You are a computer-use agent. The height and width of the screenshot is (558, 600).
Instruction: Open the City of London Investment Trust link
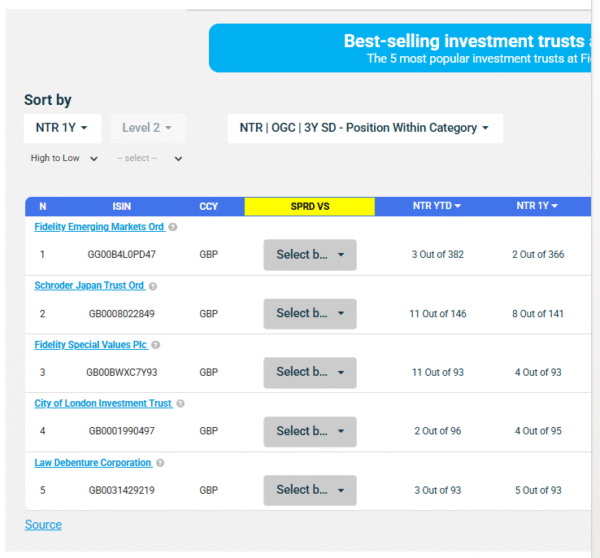[103, 404]
